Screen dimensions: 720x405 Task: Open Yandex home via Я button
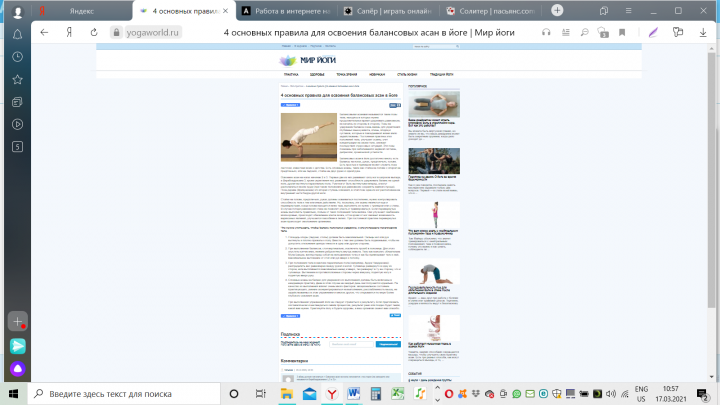pos(69,33)
